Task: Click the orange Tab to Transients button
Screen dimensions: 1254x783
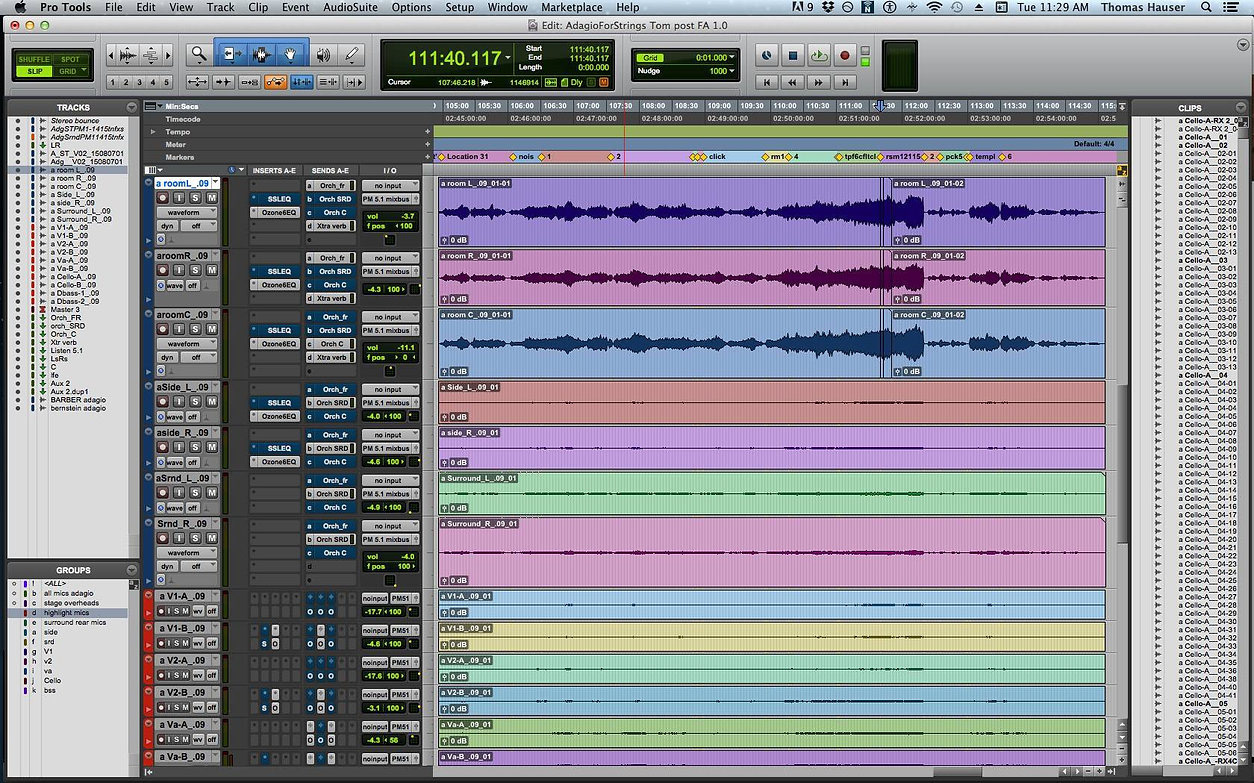Action: pyautogui.click(x=276, y=82)
